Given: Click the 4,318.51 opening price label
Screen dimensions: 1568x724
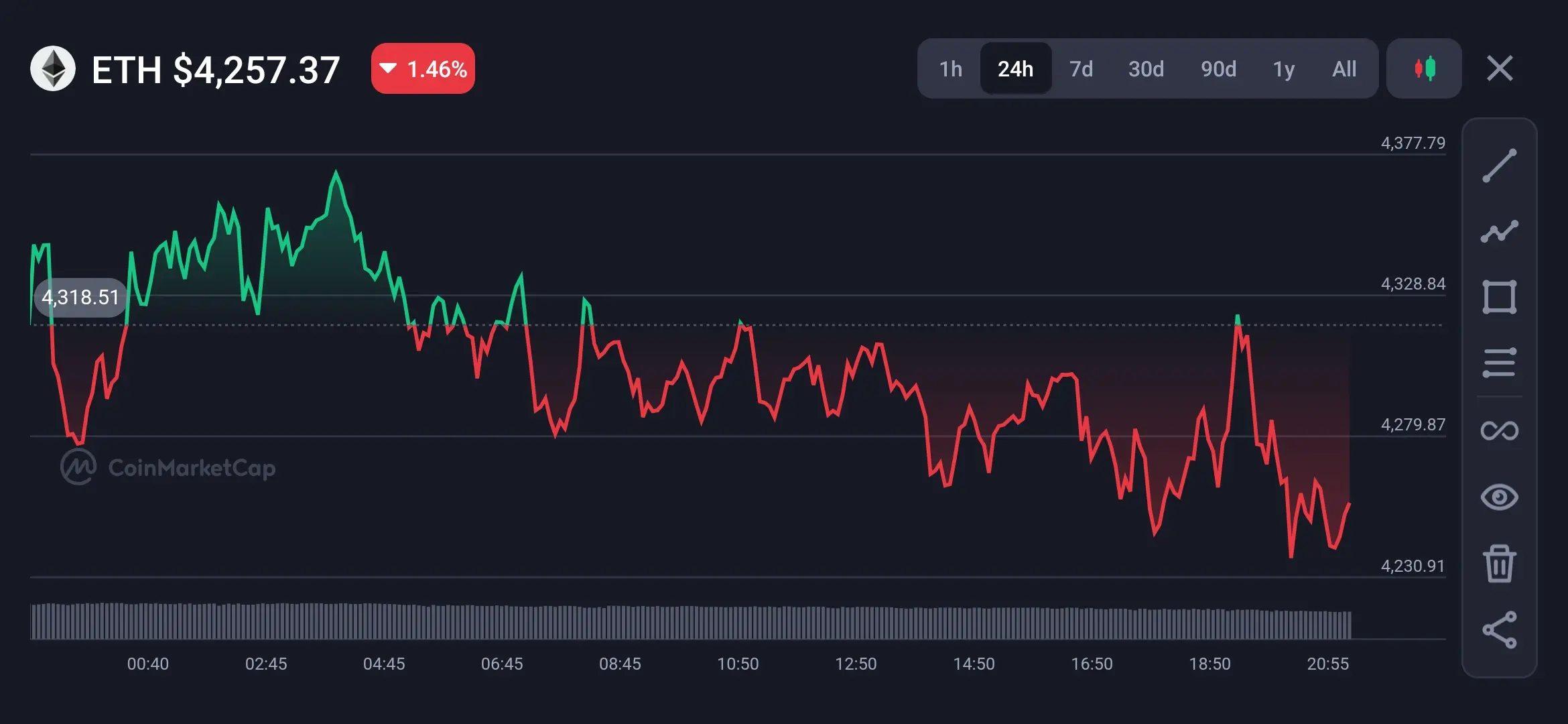Looking at the screenshot, I should coord(80,297).
